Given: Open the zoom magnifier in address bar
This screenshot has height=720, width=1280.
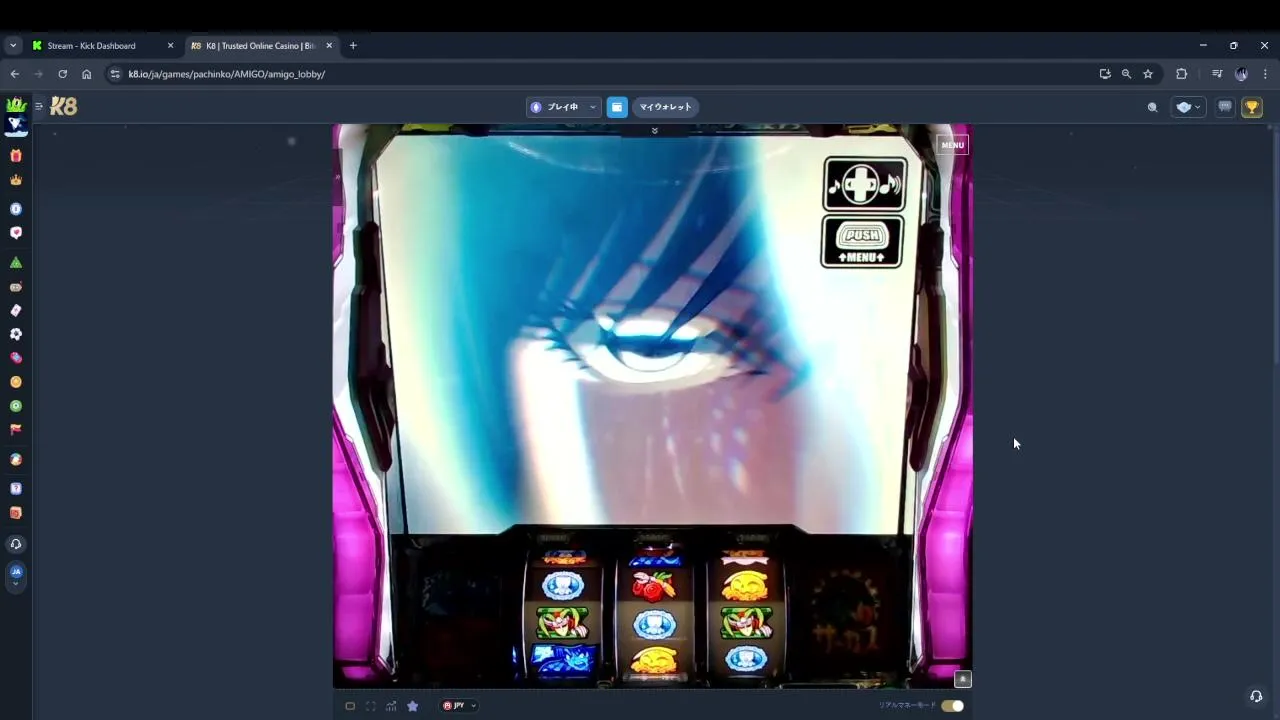Looking at the screenshot, I should point(1126,74).
